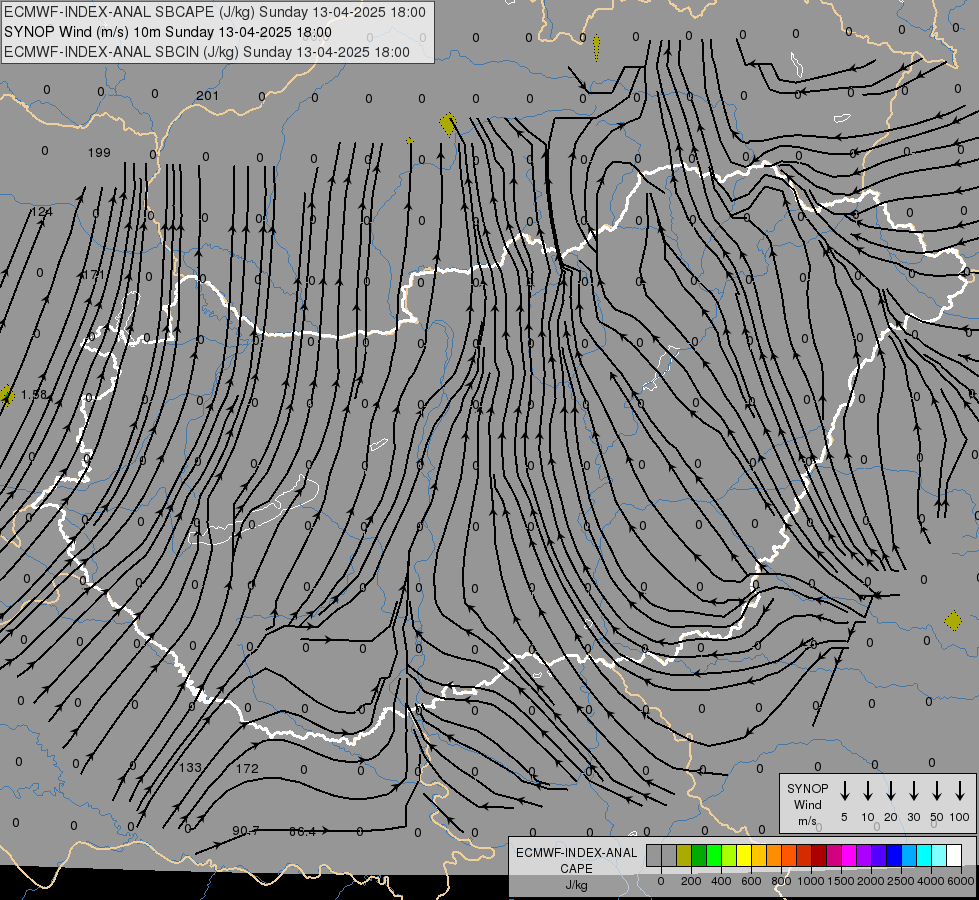Viewport: 979px width, 900px height.
Task: Click the SYNOP Wind 10m title line in the header
Action: [x=168, y=32]
